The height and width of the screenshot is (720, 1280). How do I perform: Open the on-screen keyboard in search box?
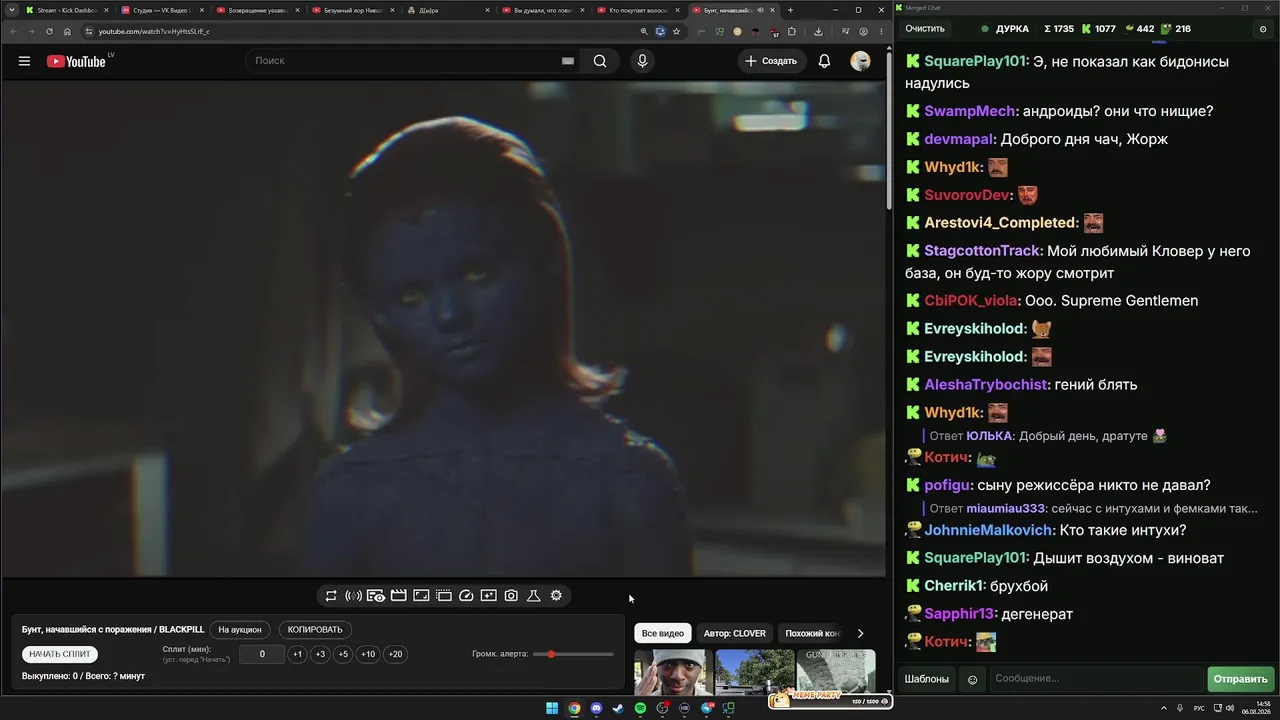click(568, 61)
